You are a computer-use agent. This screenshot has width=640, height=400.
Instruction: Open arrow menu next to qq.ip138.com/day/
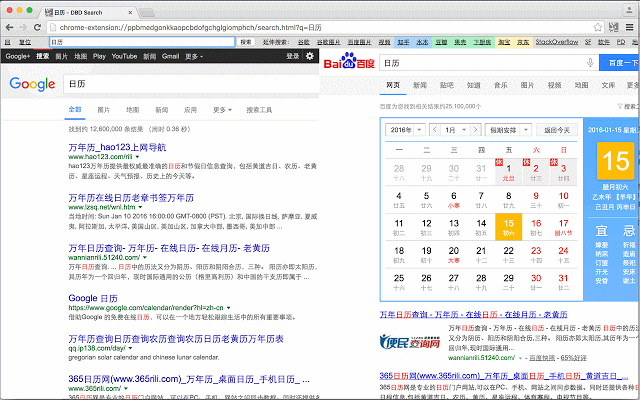coord(130,348)
